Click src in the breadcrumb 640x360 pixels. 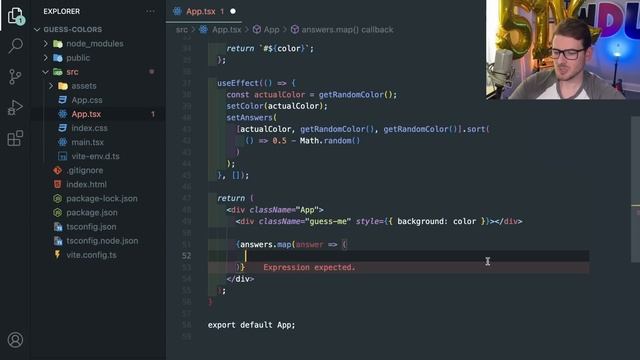coord(182,30)
